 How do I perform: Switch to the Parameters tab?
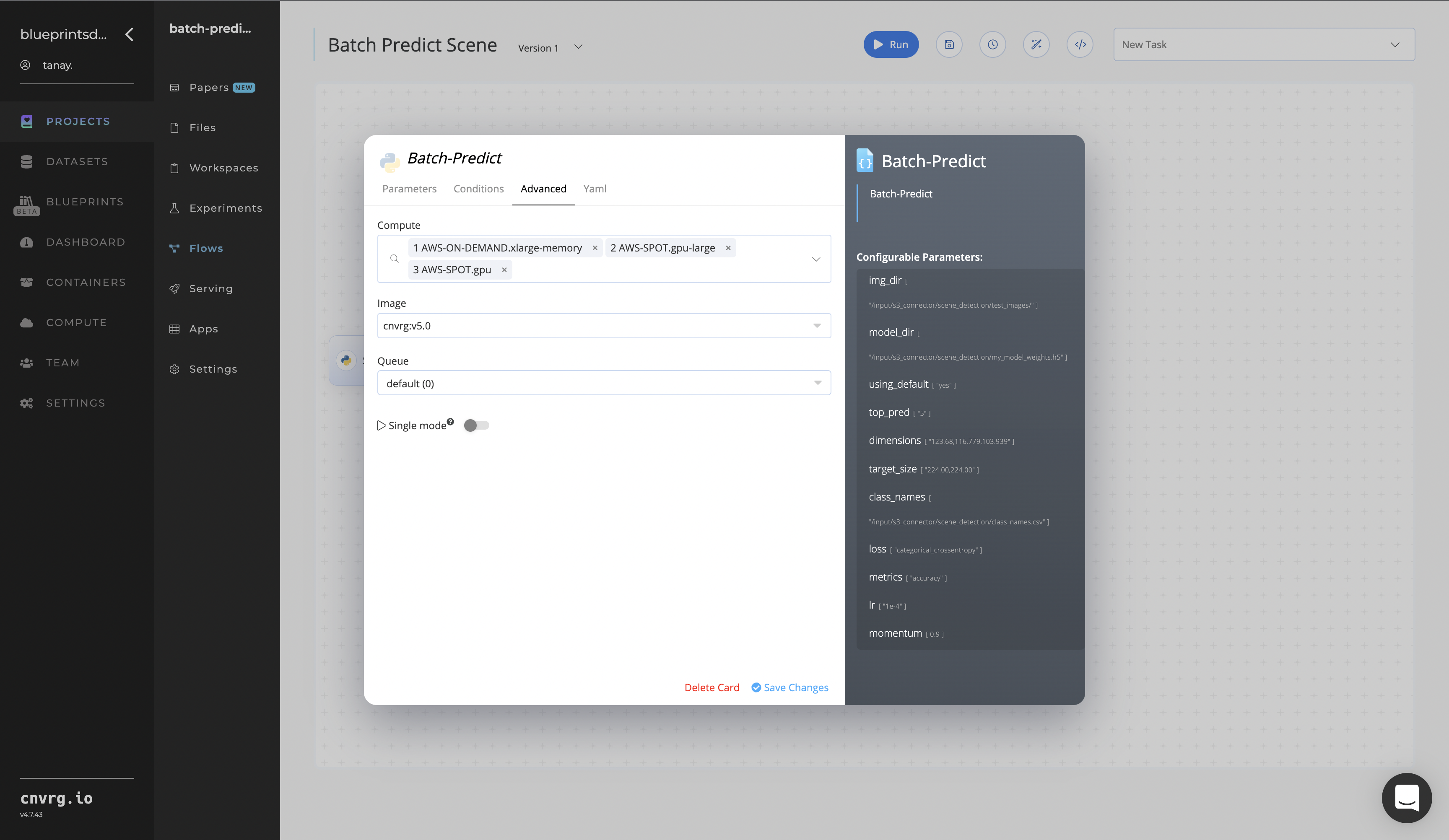pyautogui.click(x=409, y=188)
